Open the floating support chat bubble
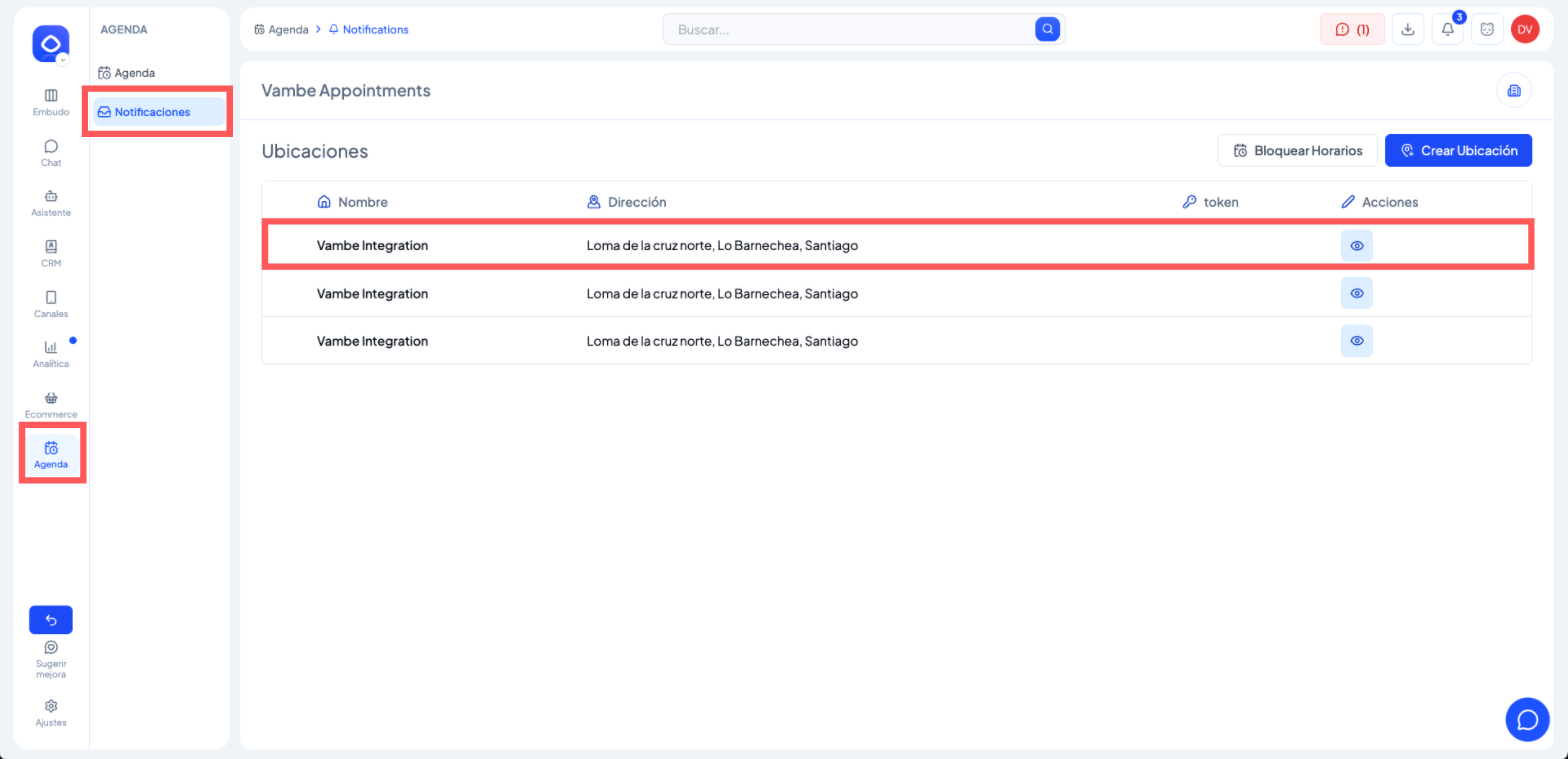Viewport: 1568px width, 759px height. pos(1527,719)
